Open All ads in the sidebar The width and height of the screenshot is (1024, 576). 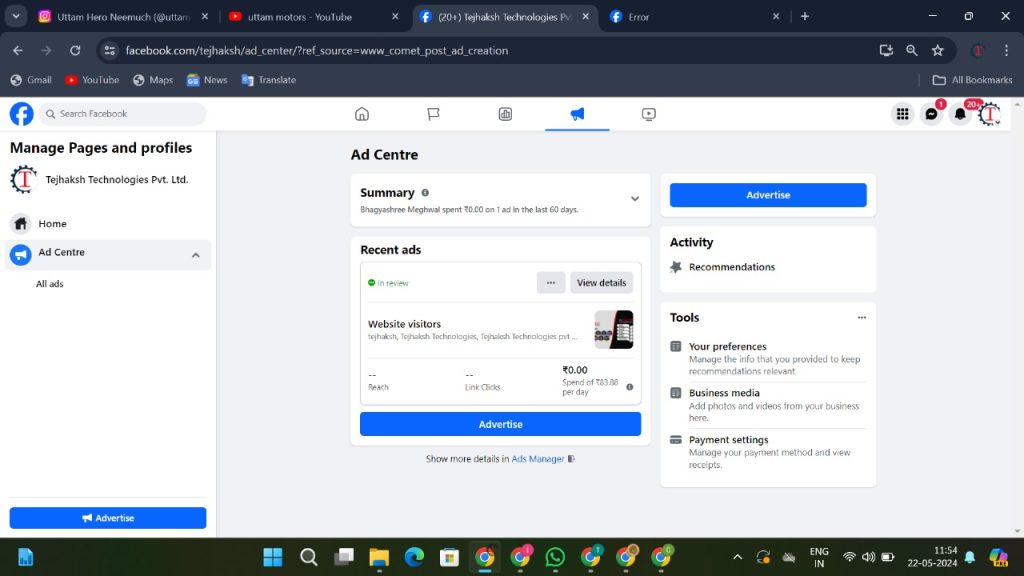point(50,283)
